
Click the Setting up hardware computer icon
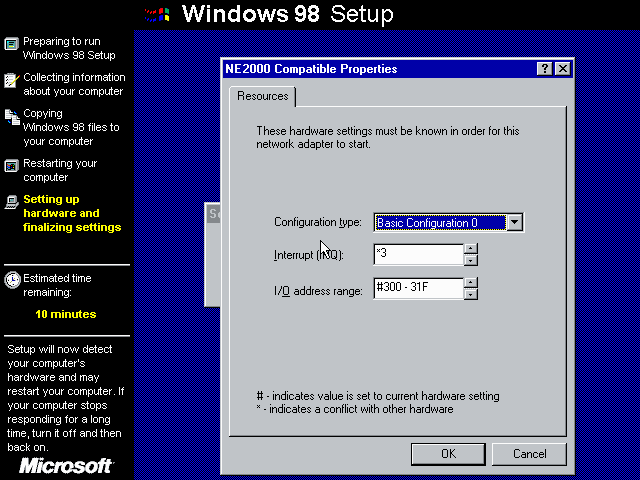[11, 202]
